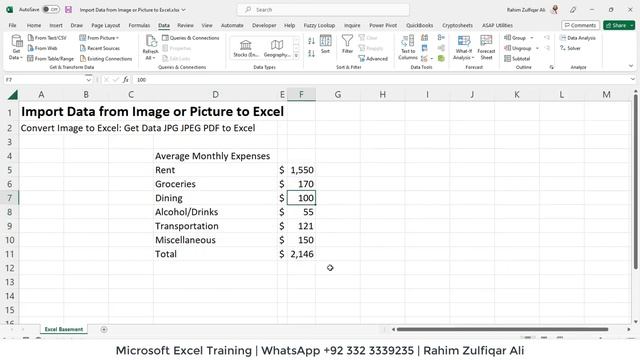Click the Relationships icon

tap(441, 48)
